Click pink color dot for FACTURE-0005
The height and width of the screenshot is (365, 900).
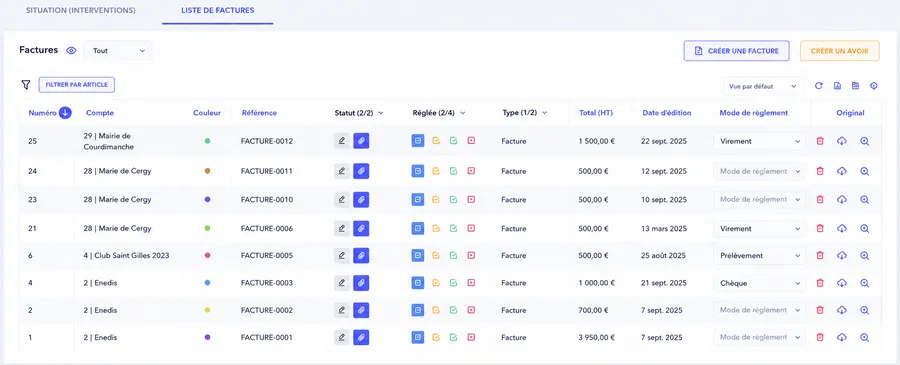coord(207,255)
